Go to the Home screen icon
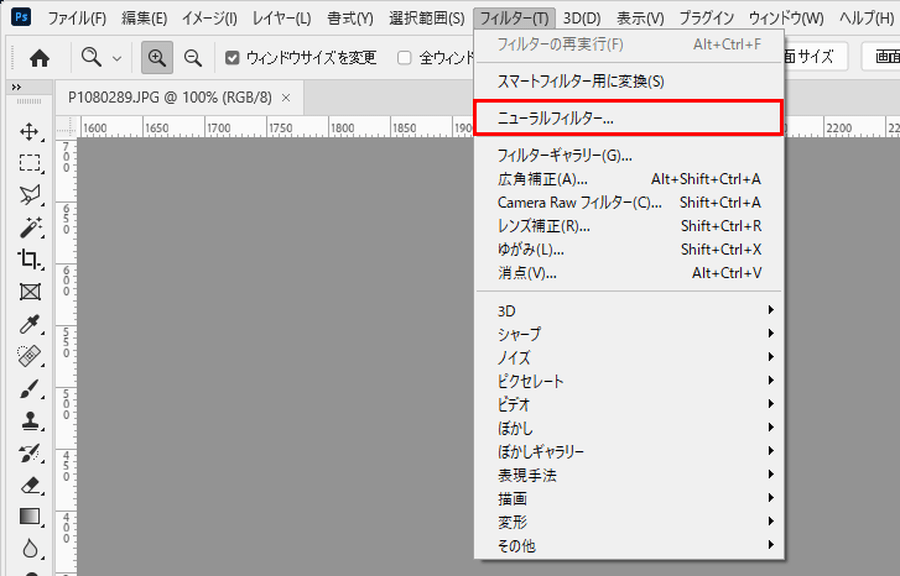This screenshot has height=576, width=900. [39, 58]
